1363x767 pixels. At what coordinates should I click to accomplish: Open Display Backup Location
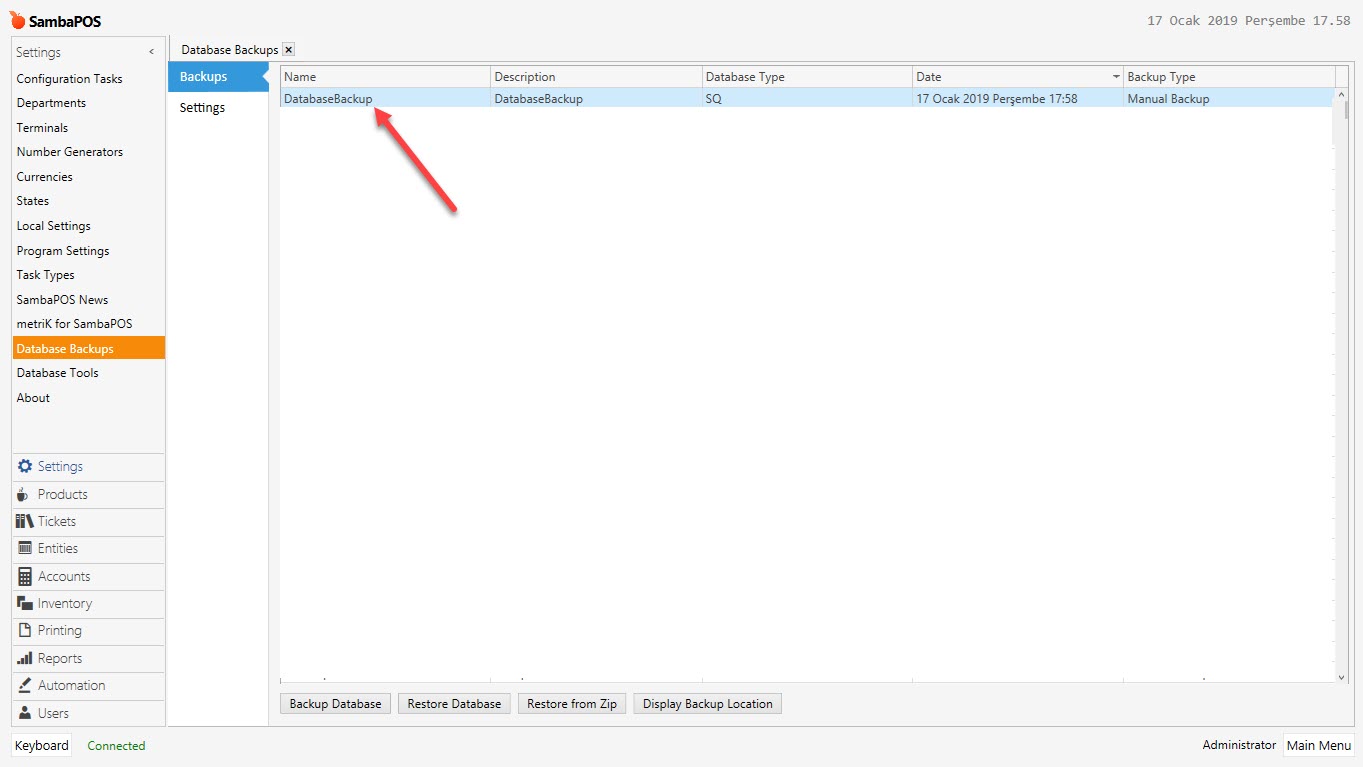pos(707,703)
